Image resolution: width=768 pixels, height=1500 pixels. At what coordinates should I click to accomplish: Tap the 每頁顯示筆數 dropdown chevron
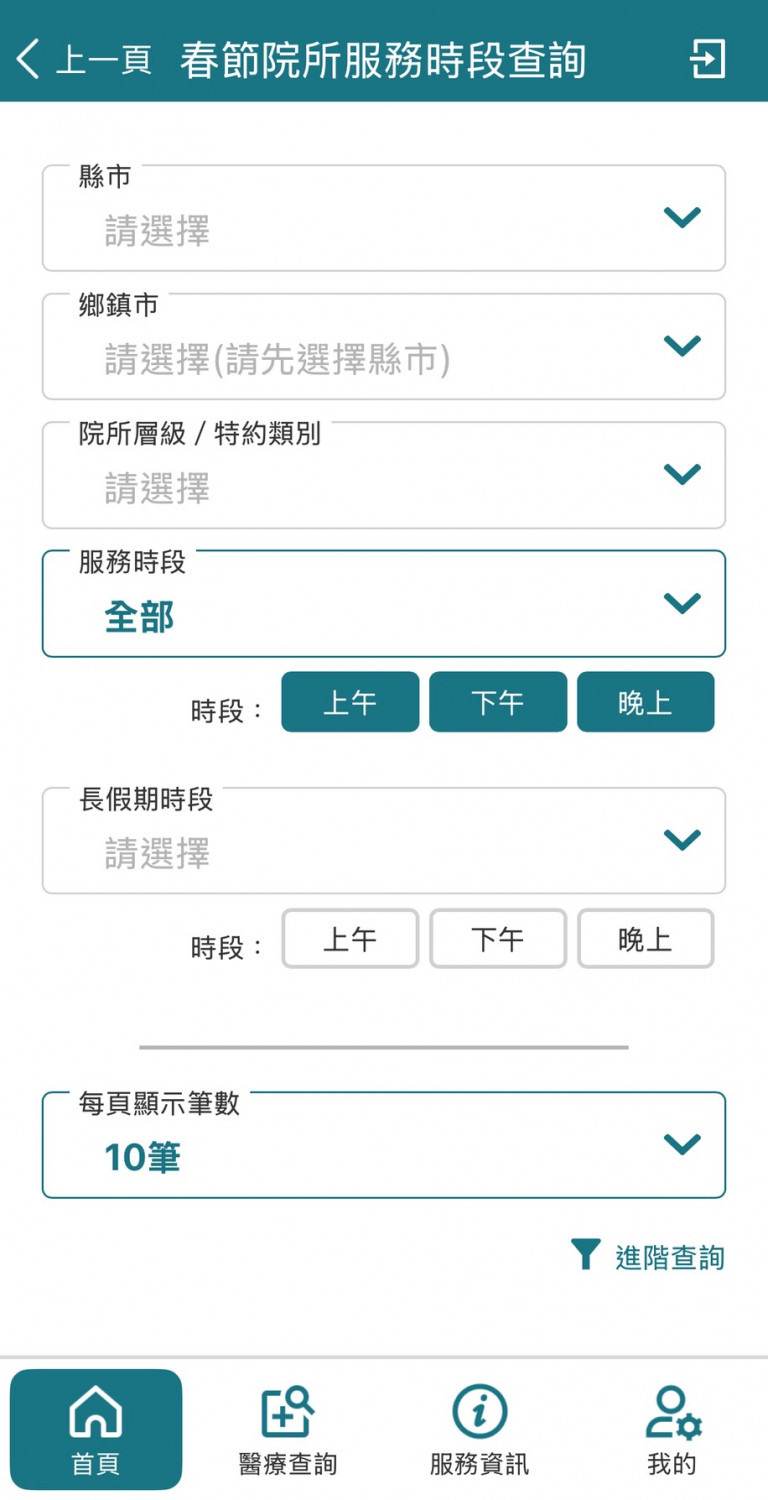click(x=682, y=1144)
